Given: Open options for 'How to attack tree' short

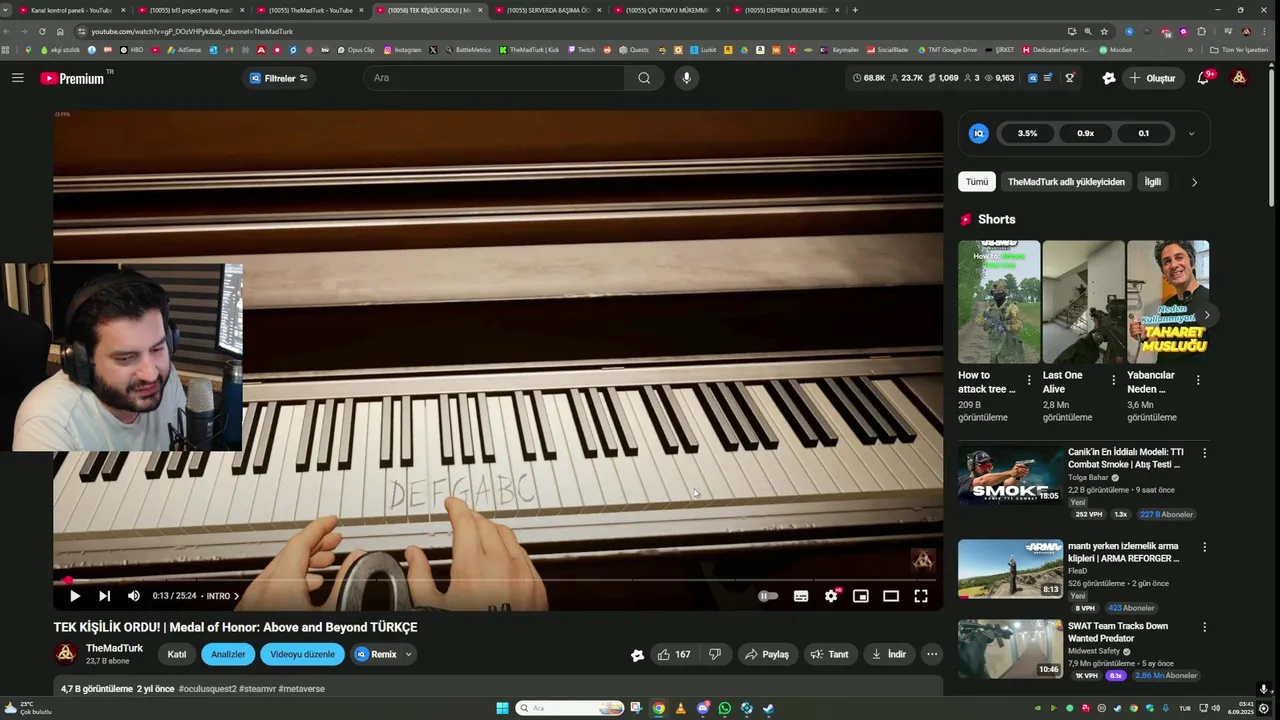Looking at the screenshot, I should click(x=1029, y=380).
